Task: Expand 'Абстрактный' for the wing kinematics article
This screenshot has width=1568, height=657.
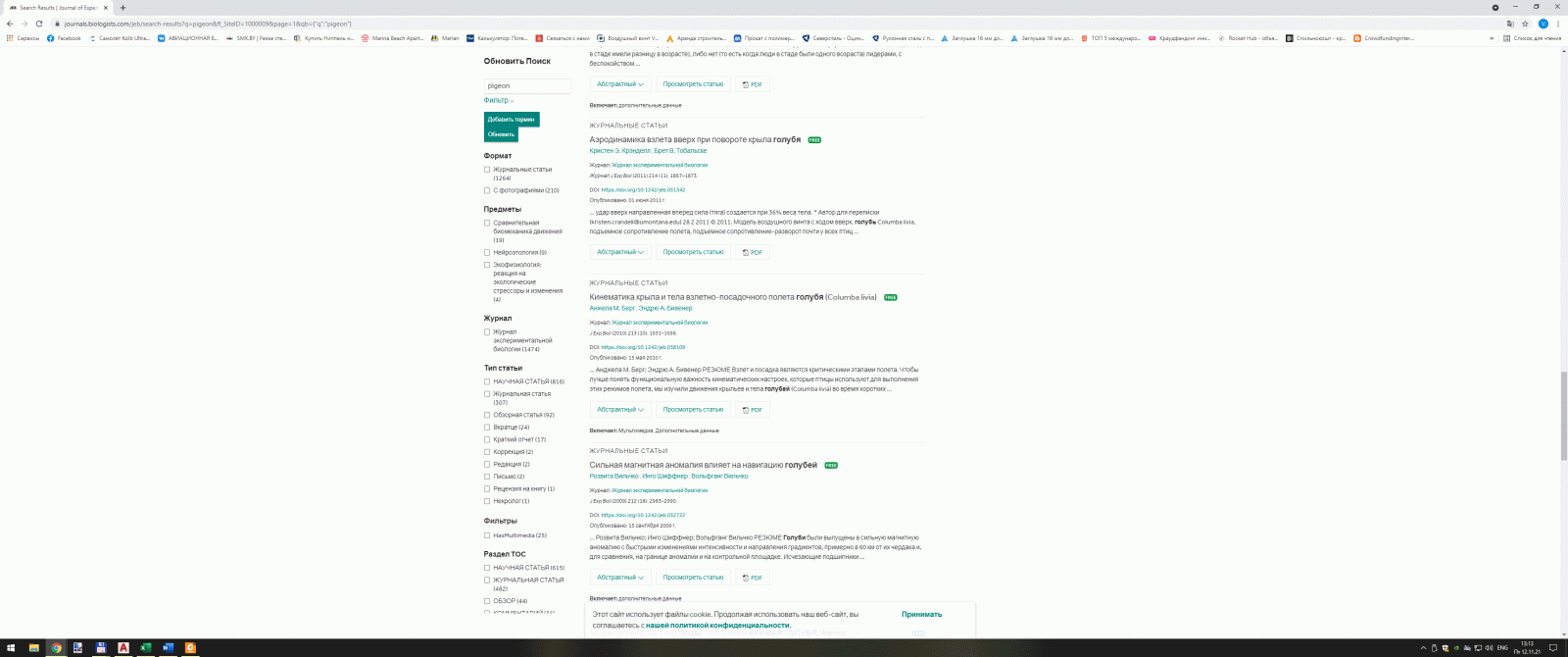Action: click(x=620, y=410)
